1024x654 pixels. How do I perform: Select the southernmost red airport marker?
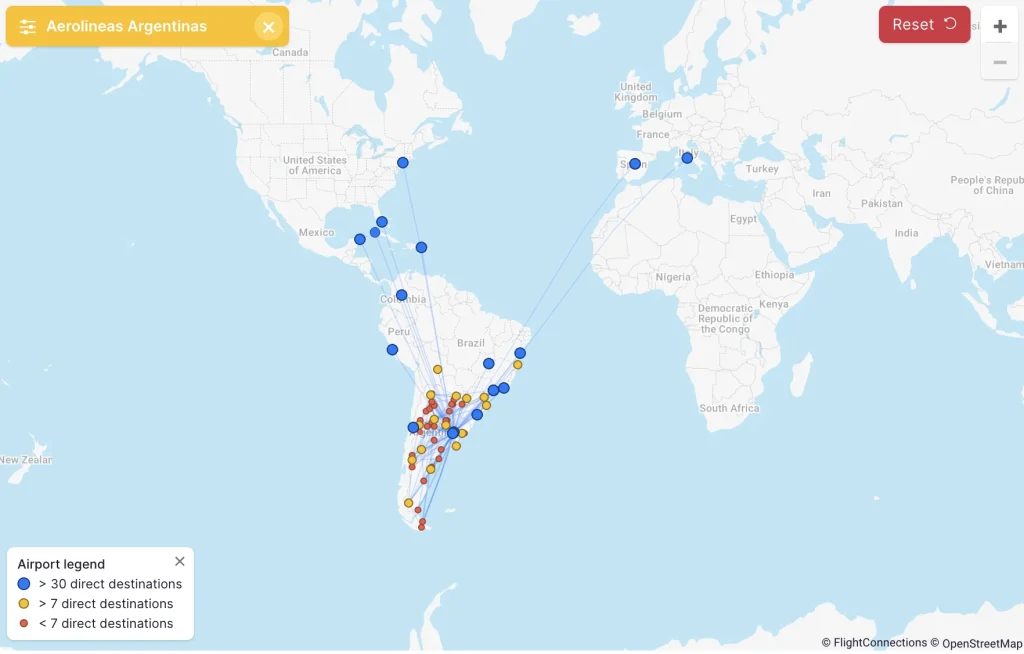[421, 528]
